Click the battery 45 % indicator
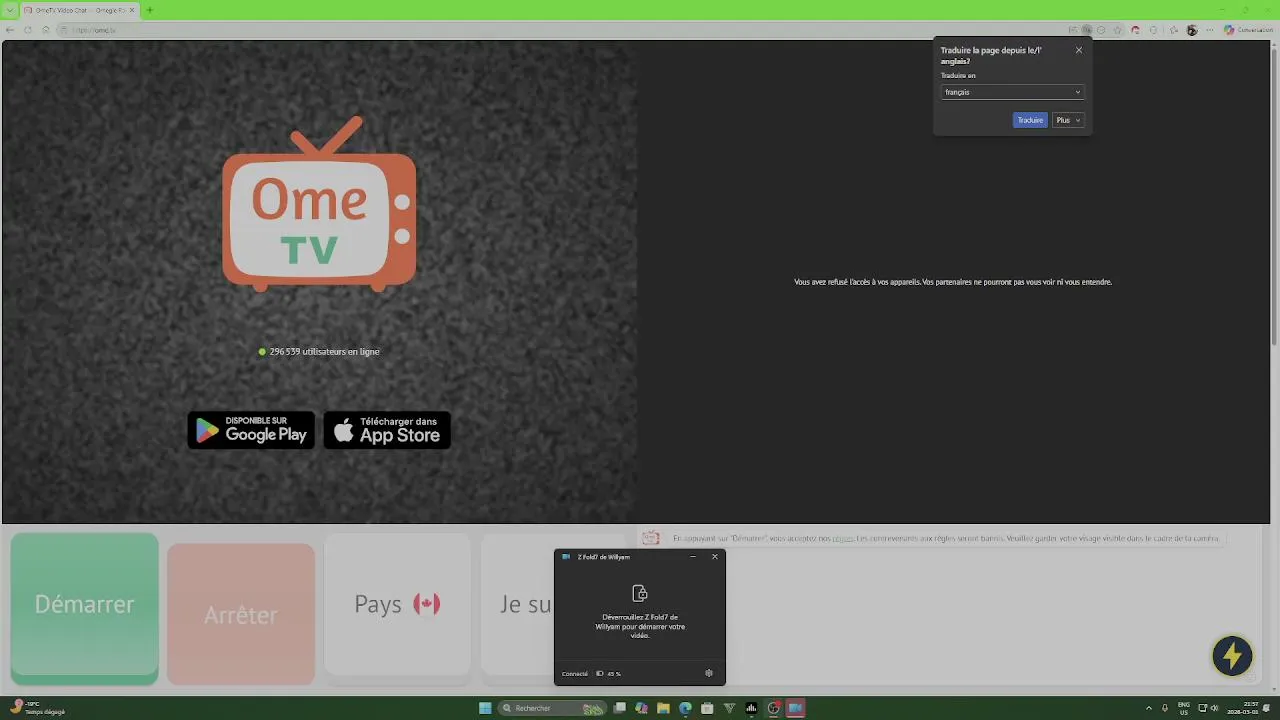This screenshot has width=1280, height=720. pos(609,673)
